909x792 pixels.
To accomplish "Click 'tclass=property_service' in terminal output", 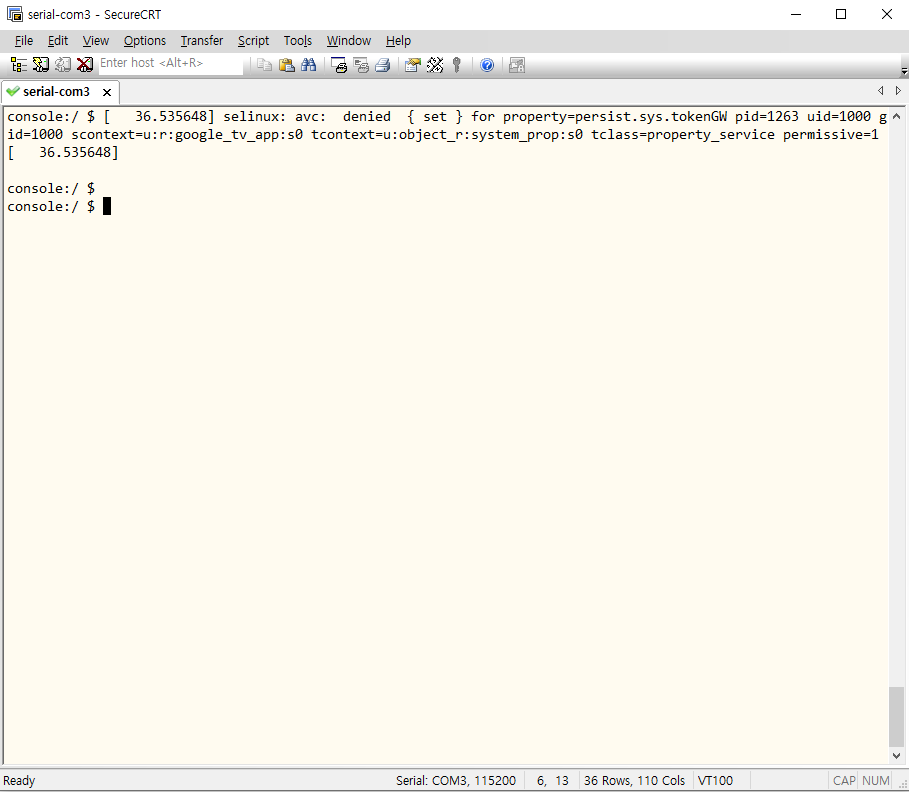I will 682,135.
